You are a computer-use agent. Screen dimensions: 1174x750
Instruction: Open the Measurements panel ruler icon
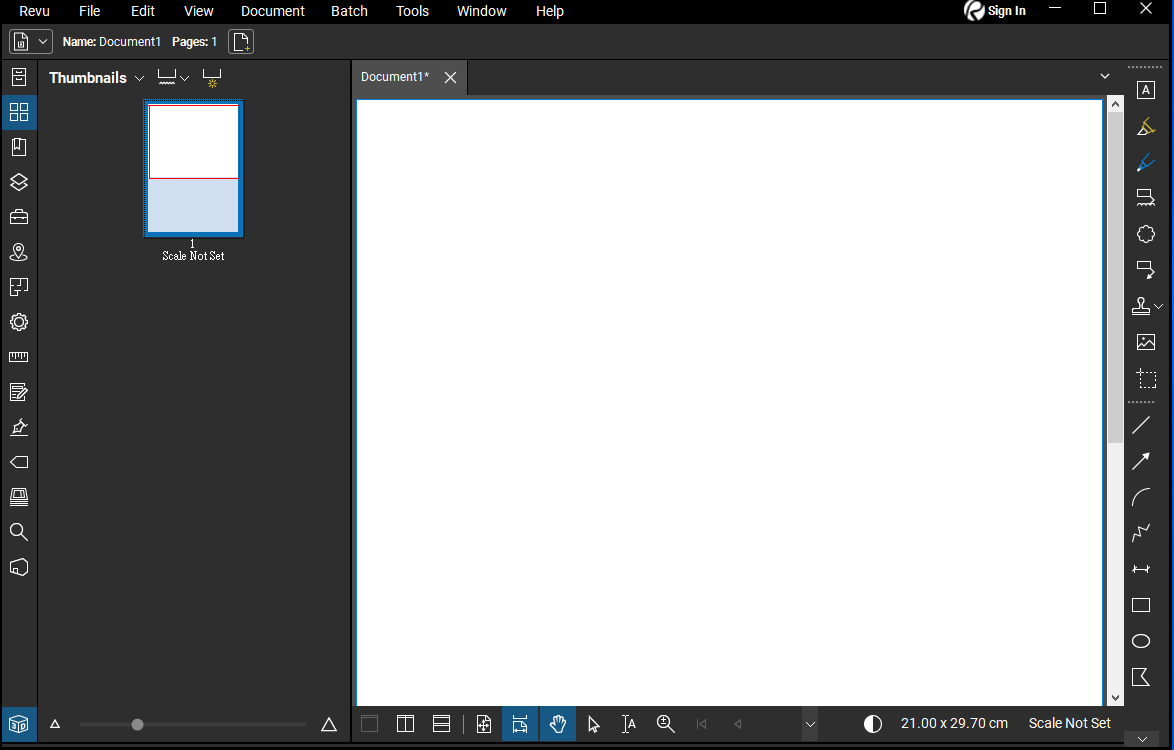pos(19,357)
